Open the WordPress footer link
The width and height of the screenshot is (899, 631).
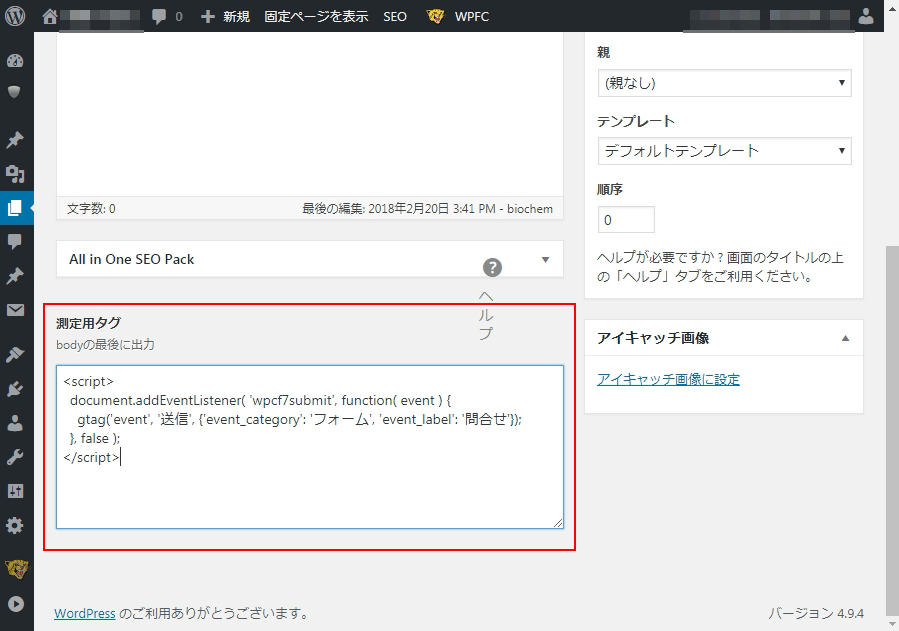85,613
